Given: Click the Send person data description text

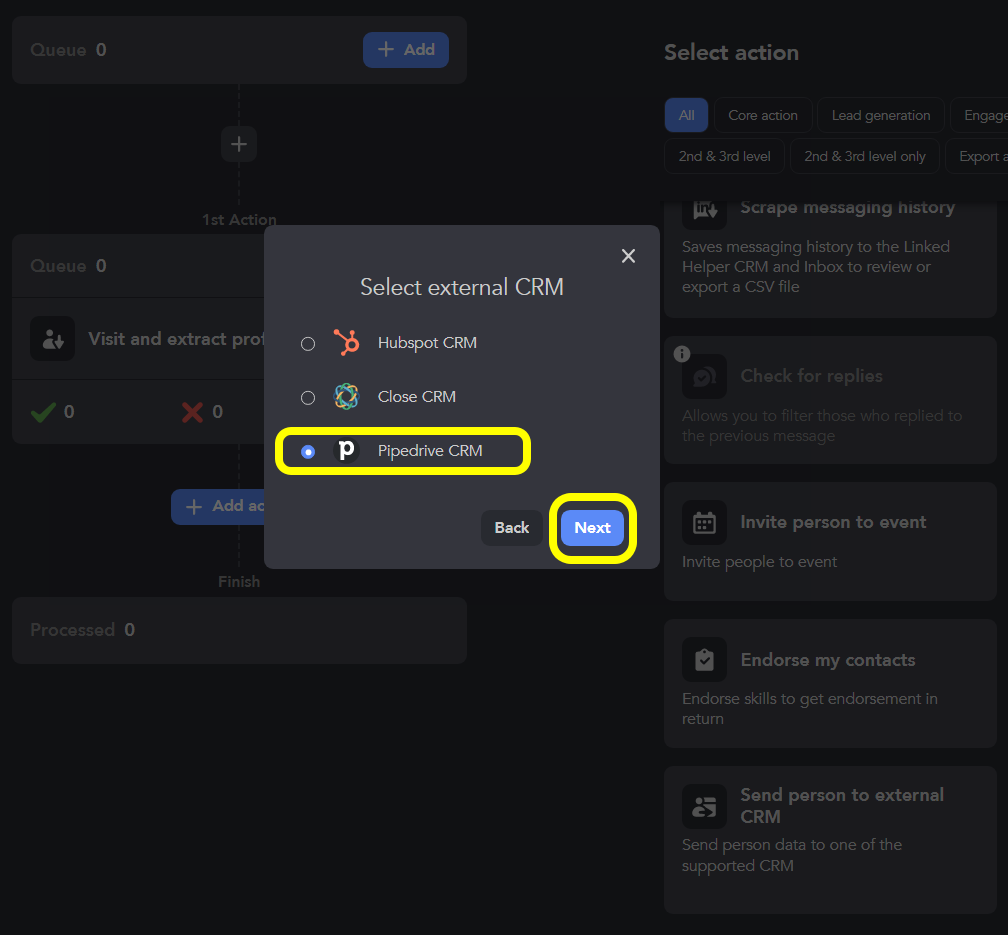Looking at the screenshot, I should [x=792, y=855].
